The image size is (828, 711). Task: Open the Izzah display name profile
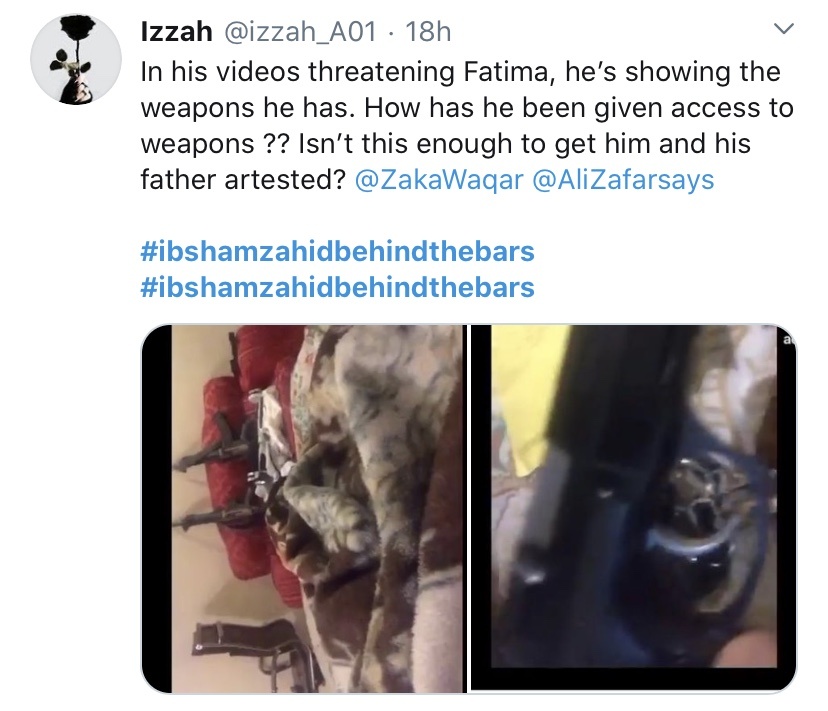pos(176,32)
